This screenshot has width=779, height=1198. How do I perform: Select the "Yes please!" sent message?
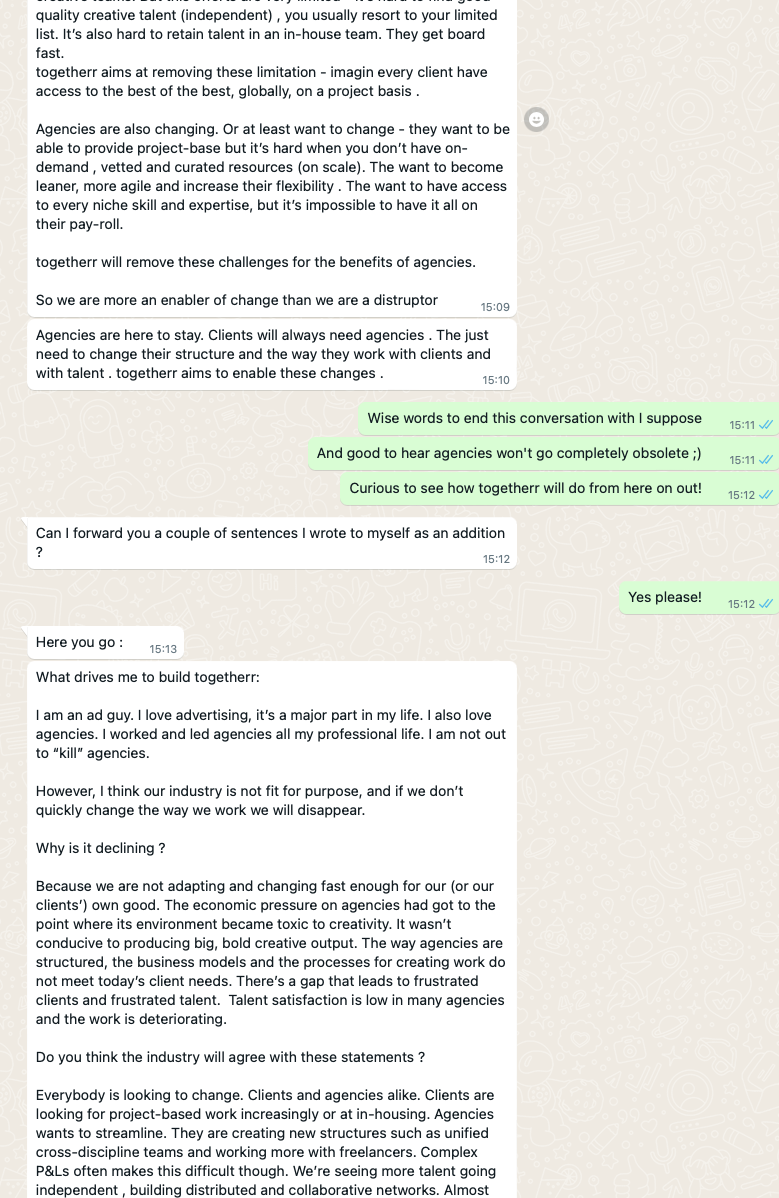click(664, 598)
